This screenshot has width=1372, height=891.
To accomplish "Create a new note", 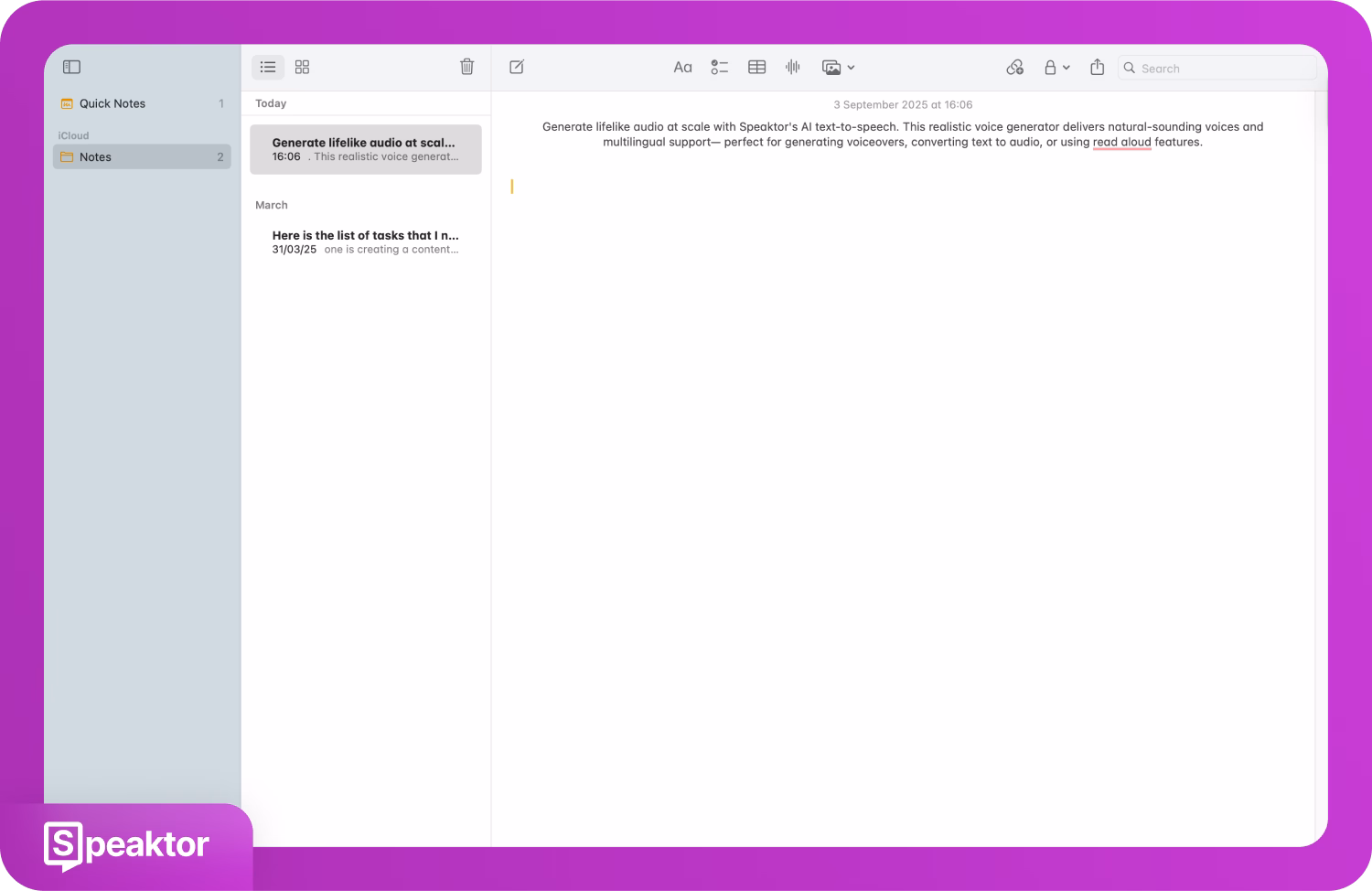I will point(517,67).
